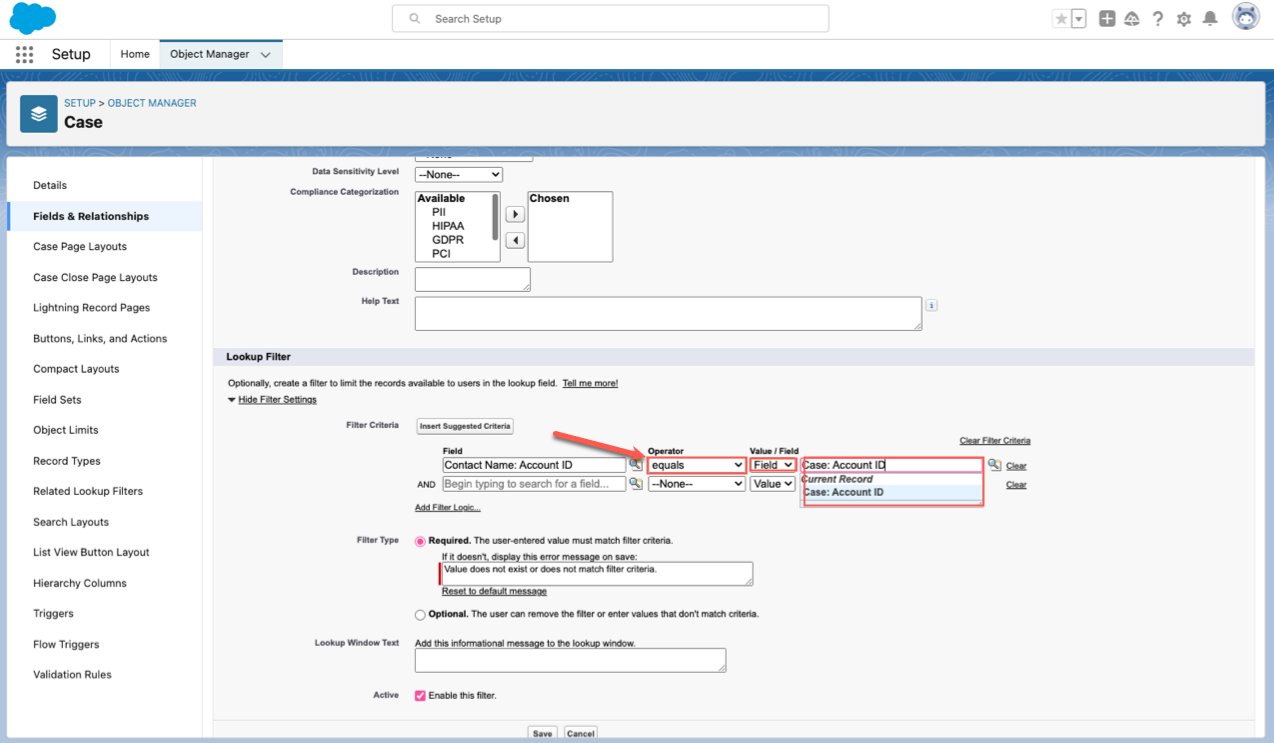Open Object Limits sidebar item

[x=66, y=430]
